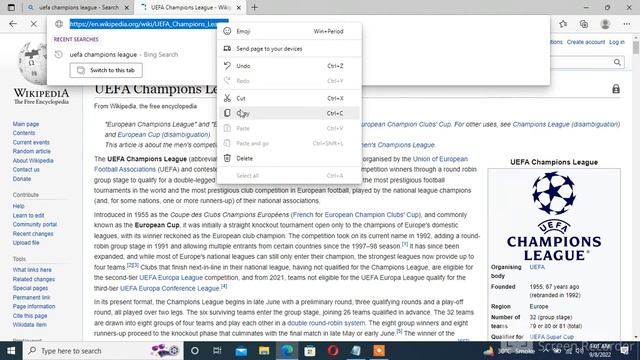This screenshot has width=640, height=360.
Task: Click the UEFA organising body link
Action: coord(537,267)
